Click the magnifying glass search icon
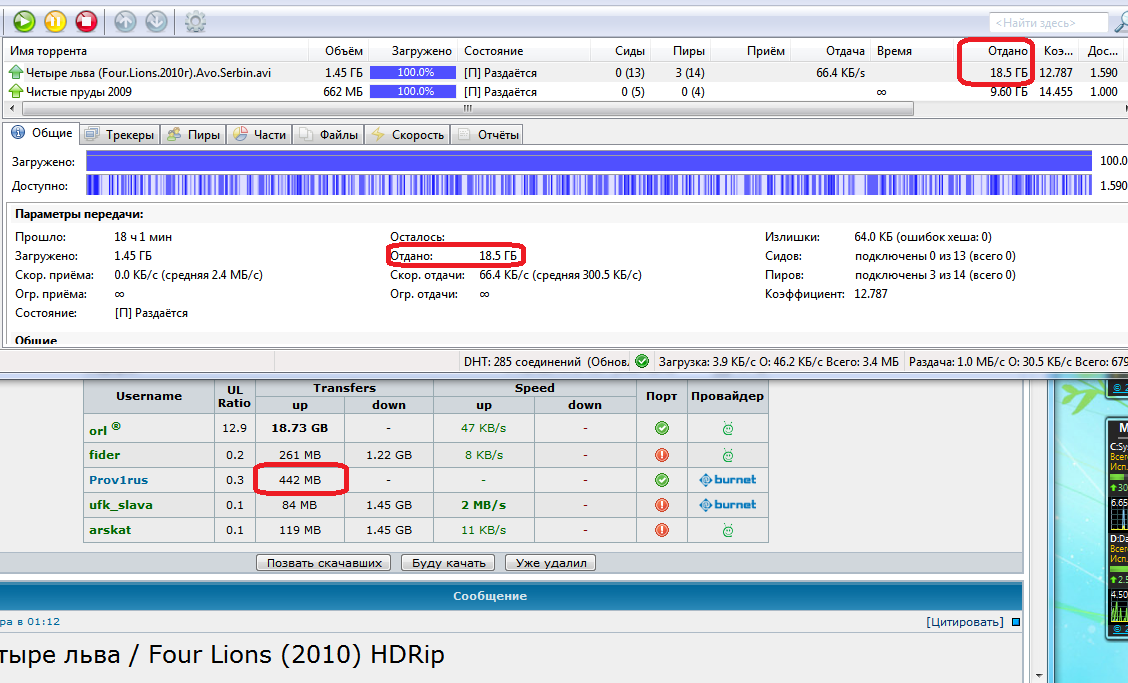This screenshot has width=1128, height=683. (x=1120, y=21)
